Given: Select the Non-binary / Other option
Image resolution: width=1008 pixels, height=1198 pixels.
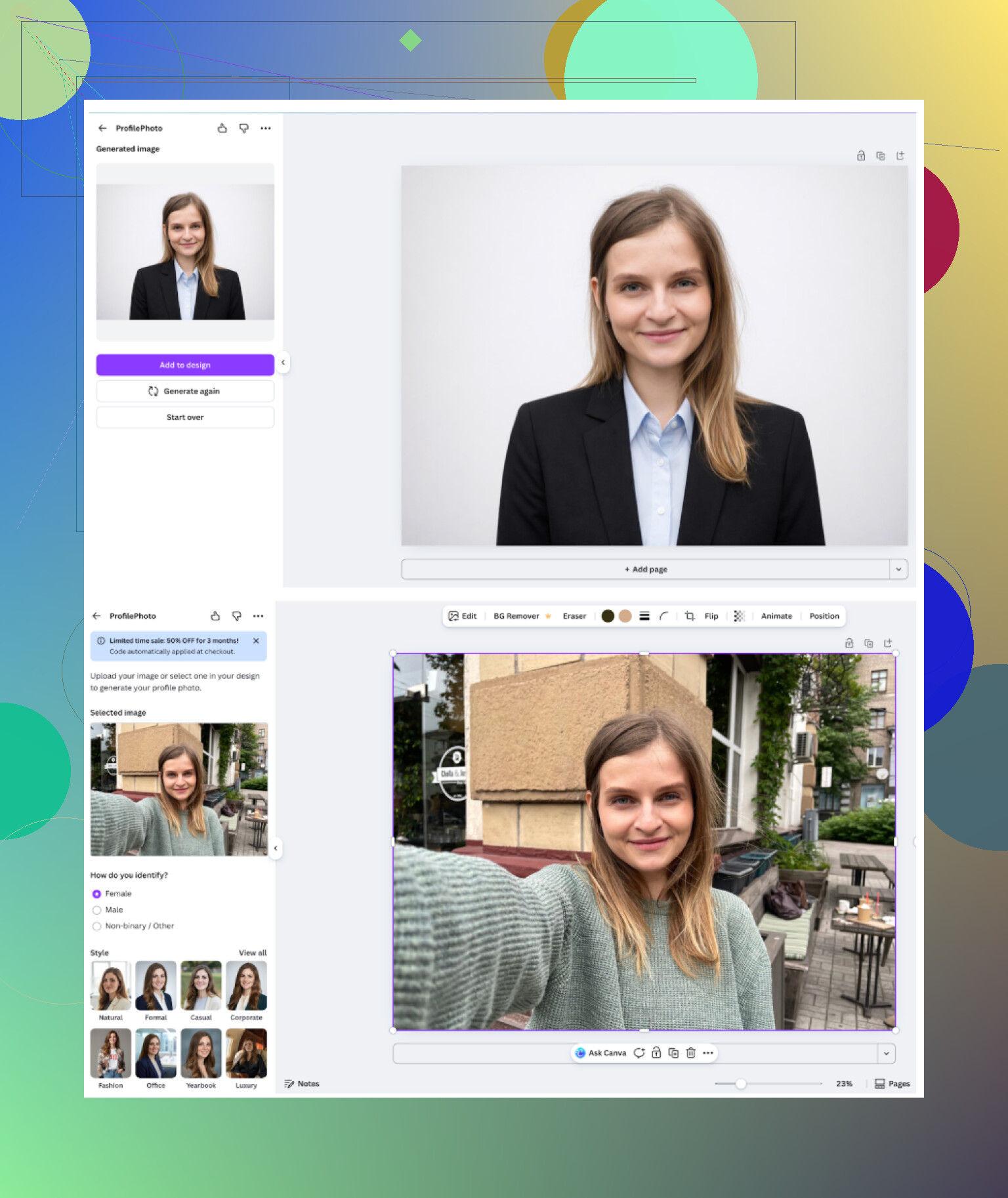Looking at the screenshot, I should point(97,926).
